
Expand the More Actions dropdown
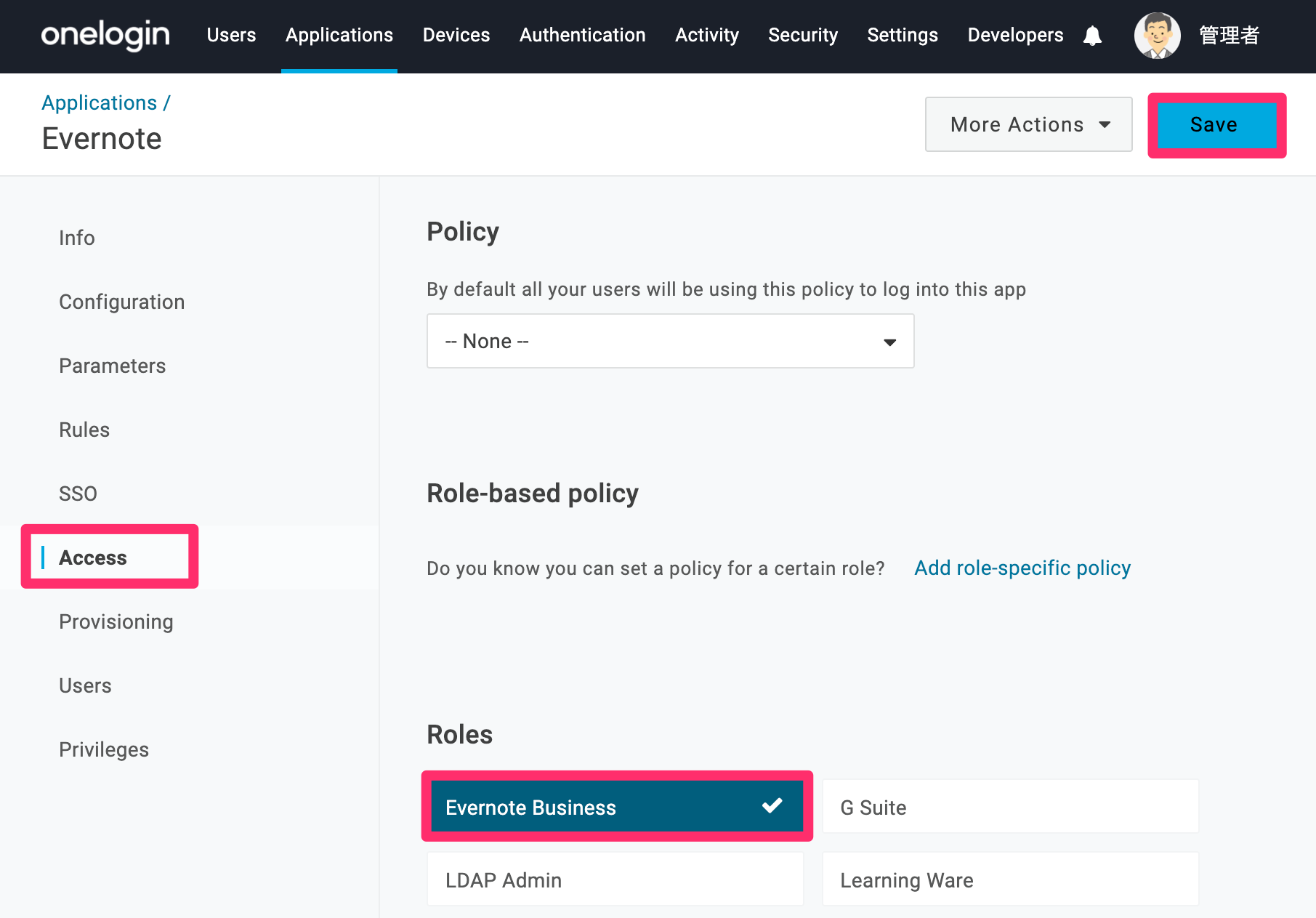point(1028,124)
